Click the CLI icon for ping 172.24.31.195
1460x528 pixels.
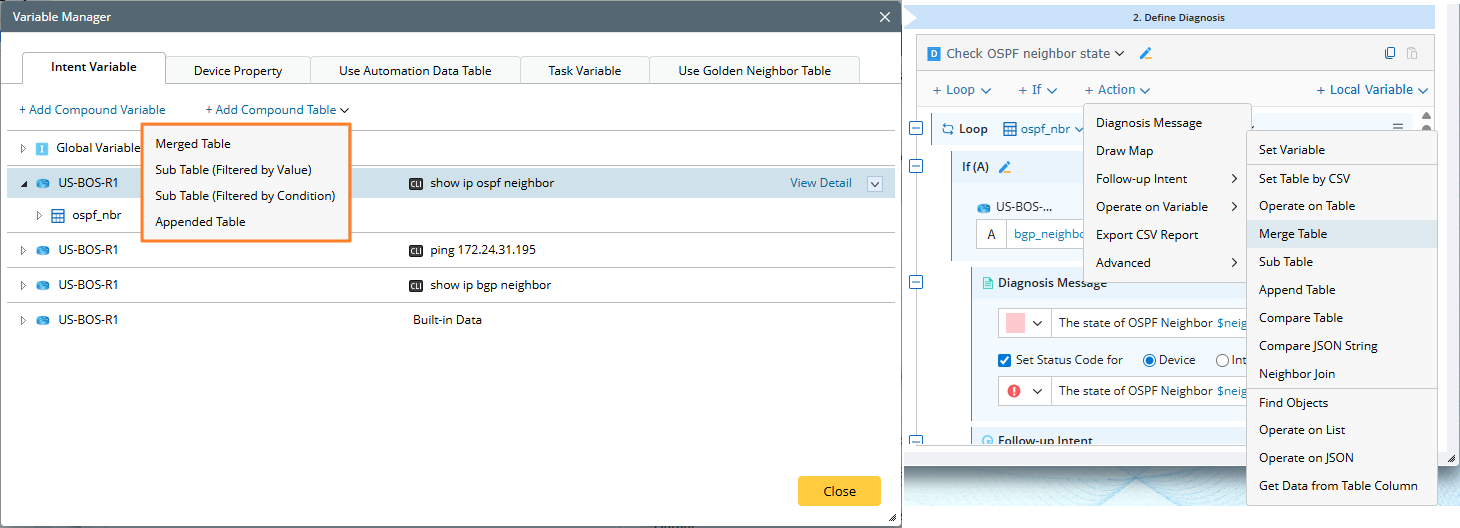pos(416,250)
